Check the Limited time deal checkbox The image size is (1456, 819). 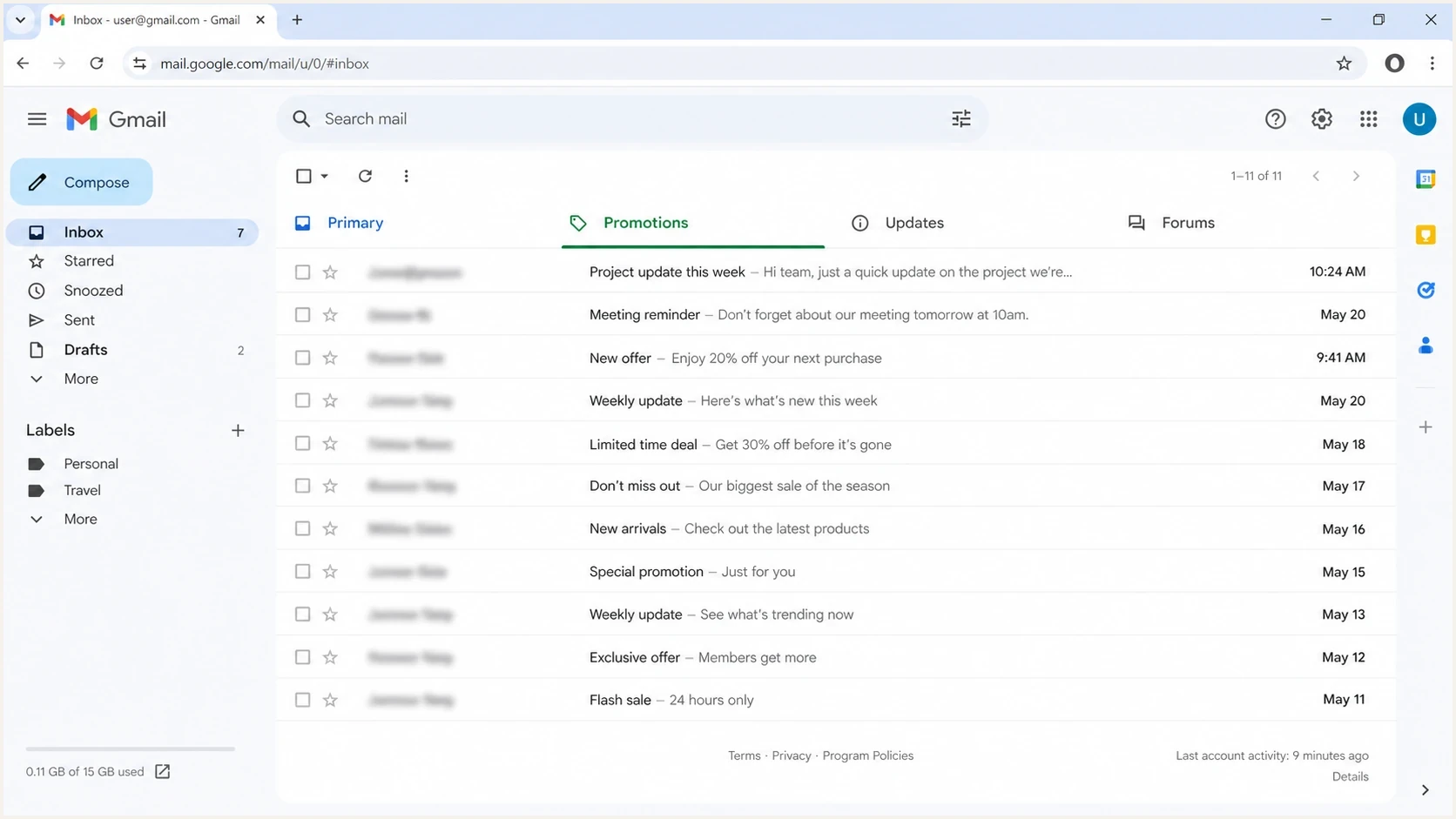302,444
